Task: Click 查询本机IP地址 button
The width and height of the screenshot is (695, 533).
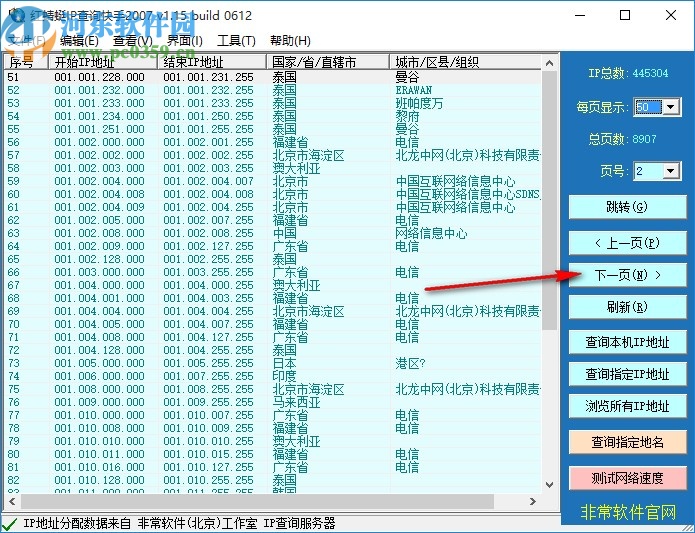Action: (x=627, y=342)
